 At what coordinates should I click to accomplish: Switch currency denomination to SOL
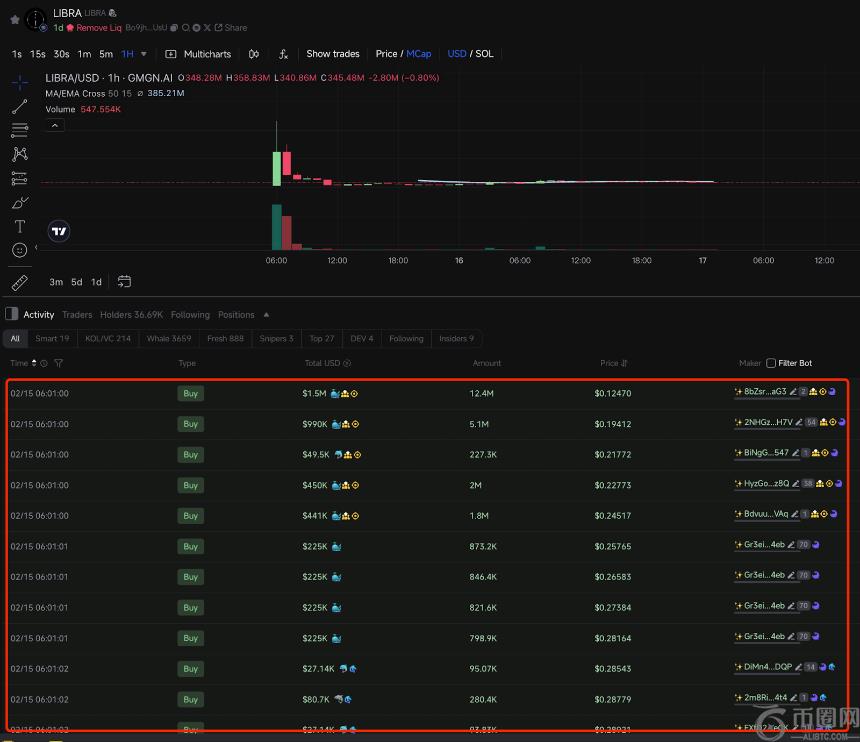(x=484, y=54)
